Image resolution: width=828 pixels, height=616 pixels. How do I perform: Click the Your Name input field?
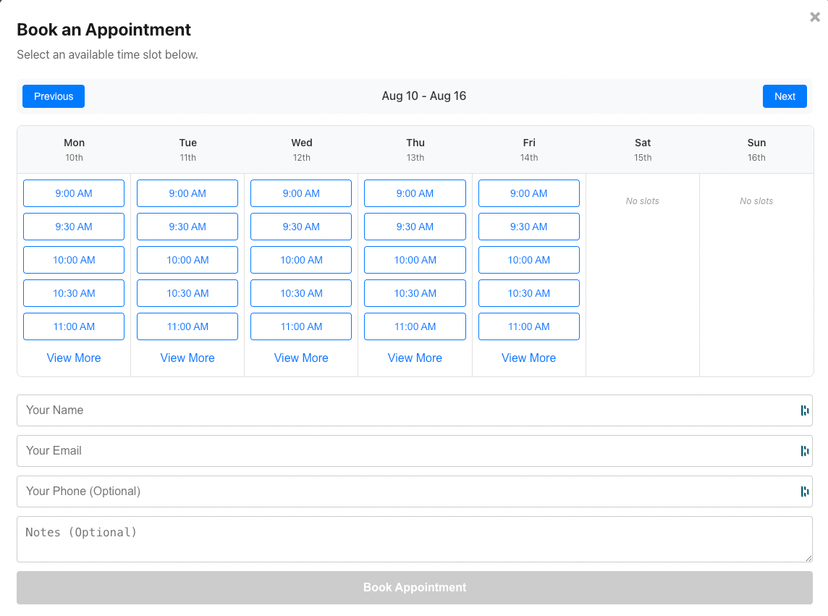[x=400, y=410]
